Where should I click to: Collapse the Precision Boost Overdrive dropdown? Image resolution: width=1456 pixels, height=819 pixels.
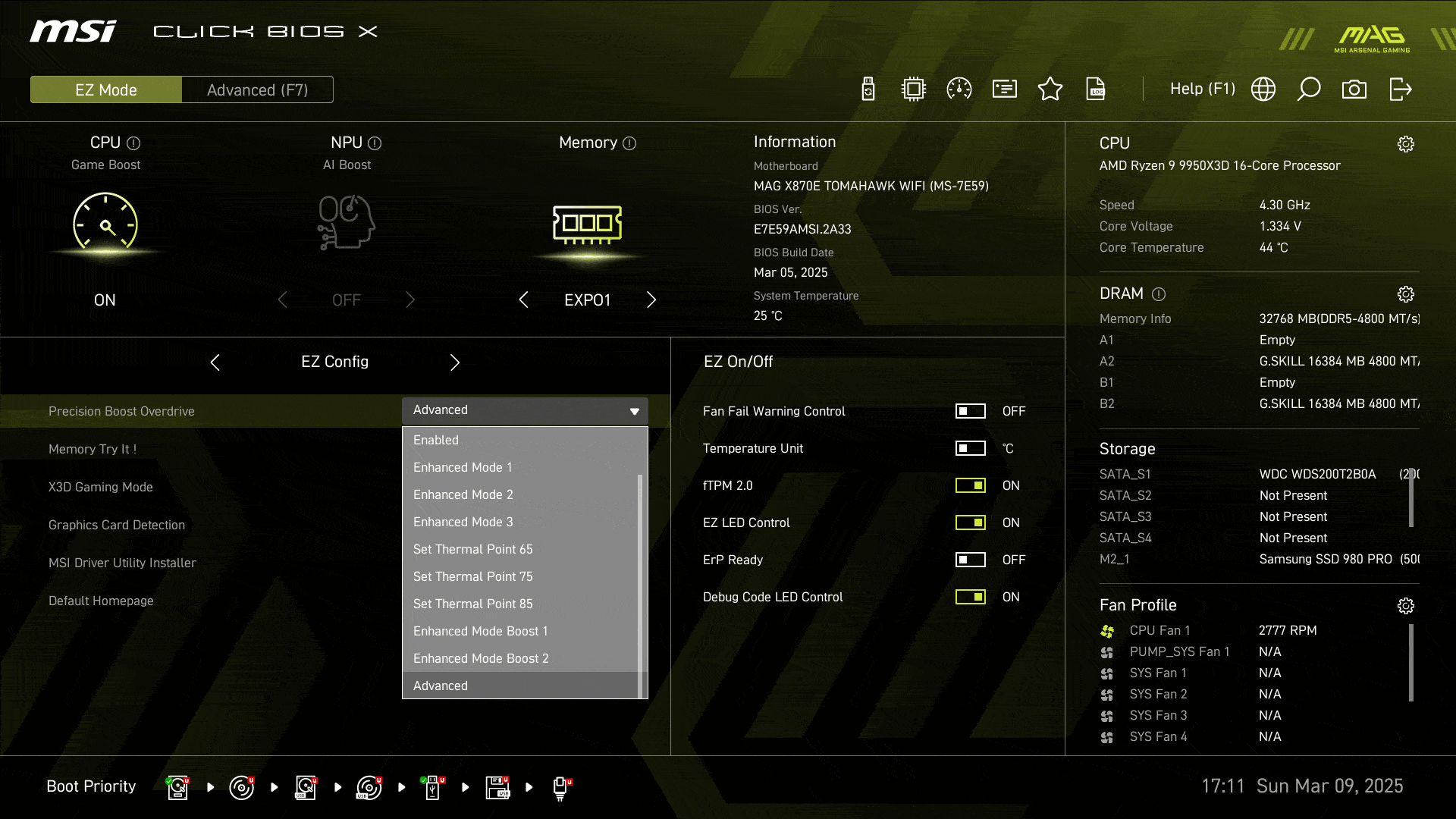coord(525,410)
